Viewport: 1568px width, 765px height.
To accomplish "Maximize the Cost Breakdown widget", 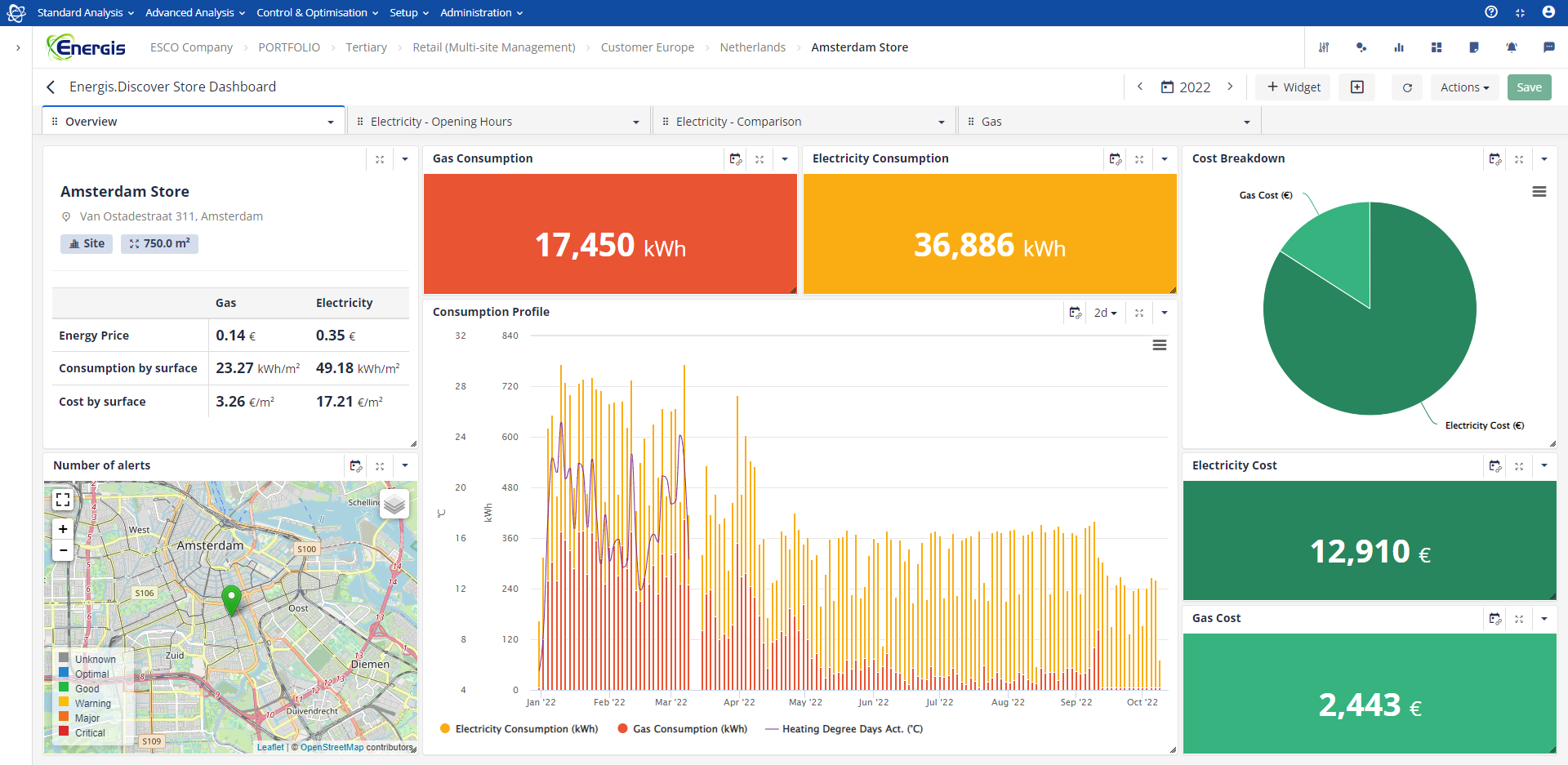I will coord(1519,159).
